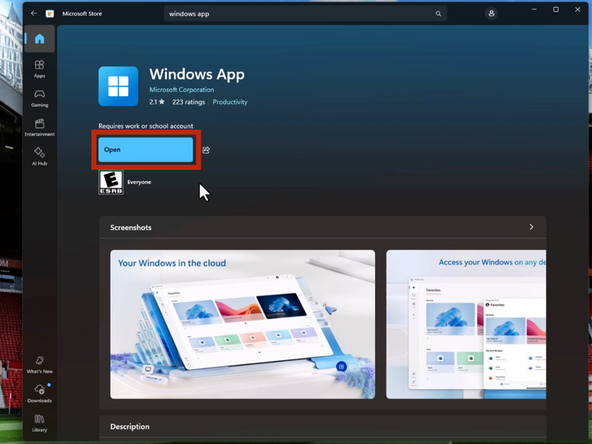Click the search magnifier icon
Image resolution: width=592 pixels, height=444 pixels.
pyautogui.click(x=438, y=14)
